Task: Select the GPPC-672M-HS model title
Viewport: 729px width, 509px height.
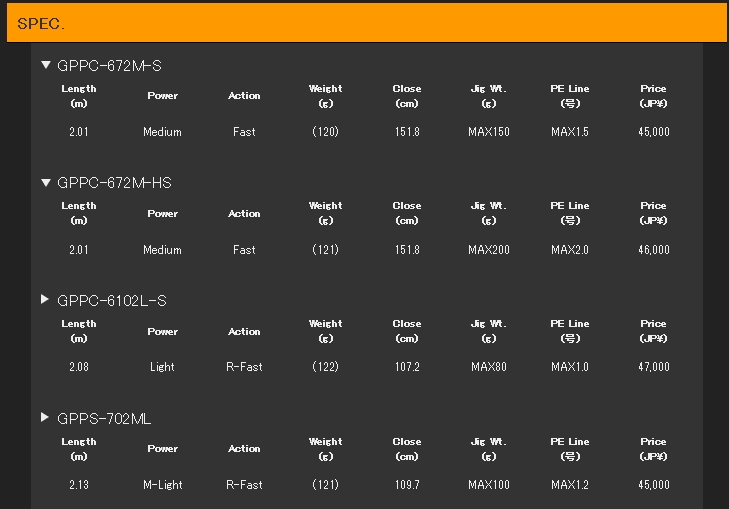Action: tap(114, 183)
